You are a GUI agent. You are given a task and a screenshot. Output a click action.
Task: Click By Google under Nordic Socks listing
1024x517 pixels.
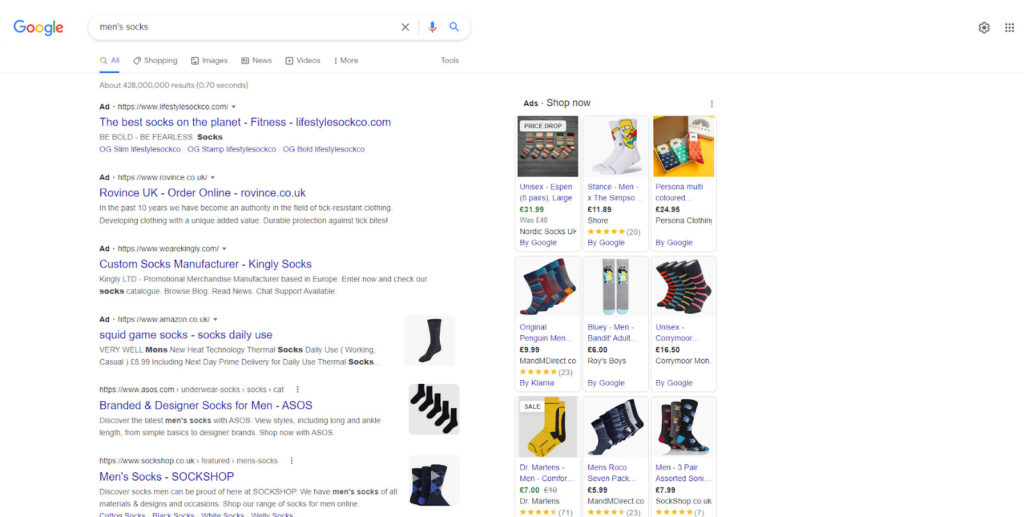pyautogui.click(x=538, y=243)
